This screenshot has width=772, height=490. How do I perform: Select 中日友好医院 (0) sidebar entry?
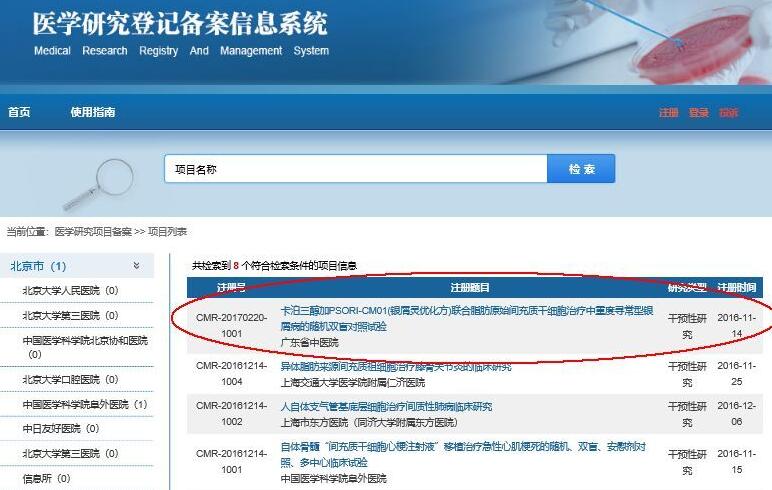61,428
